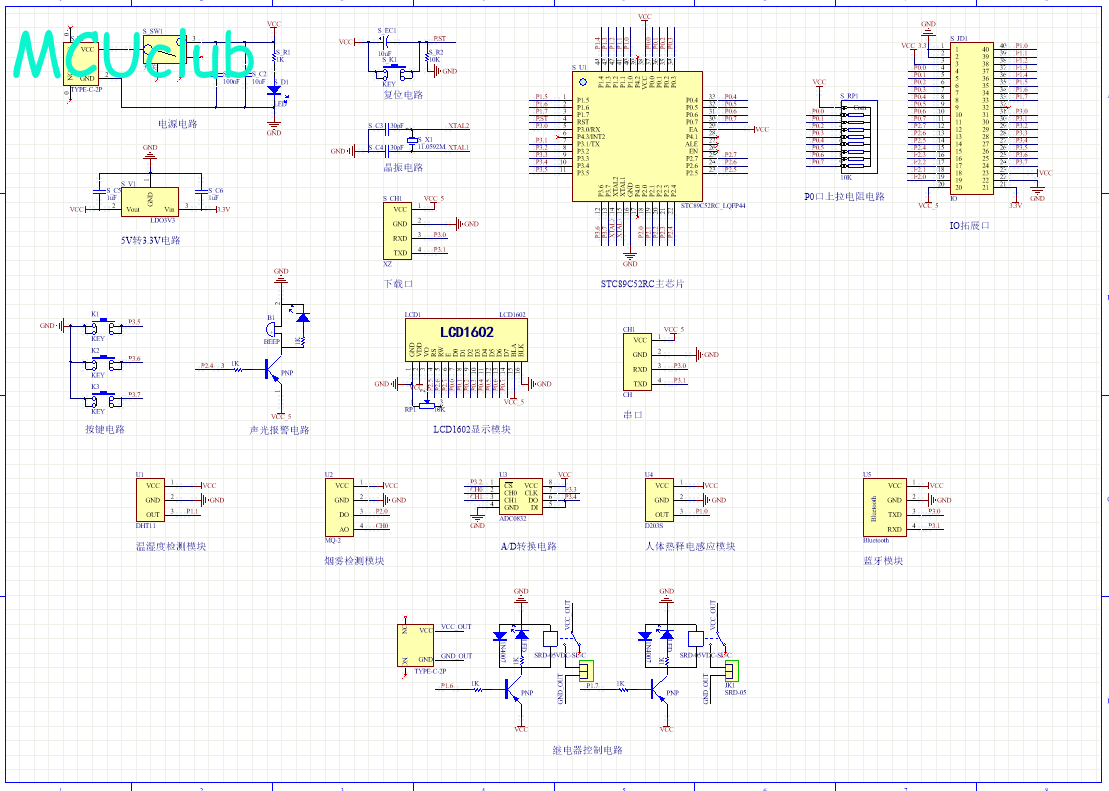This screenshot has height=791, width=1109.
Task: Click the XTAL2 net label at crystal circuit
Action: pyautogui.click(x=458, y=126)
